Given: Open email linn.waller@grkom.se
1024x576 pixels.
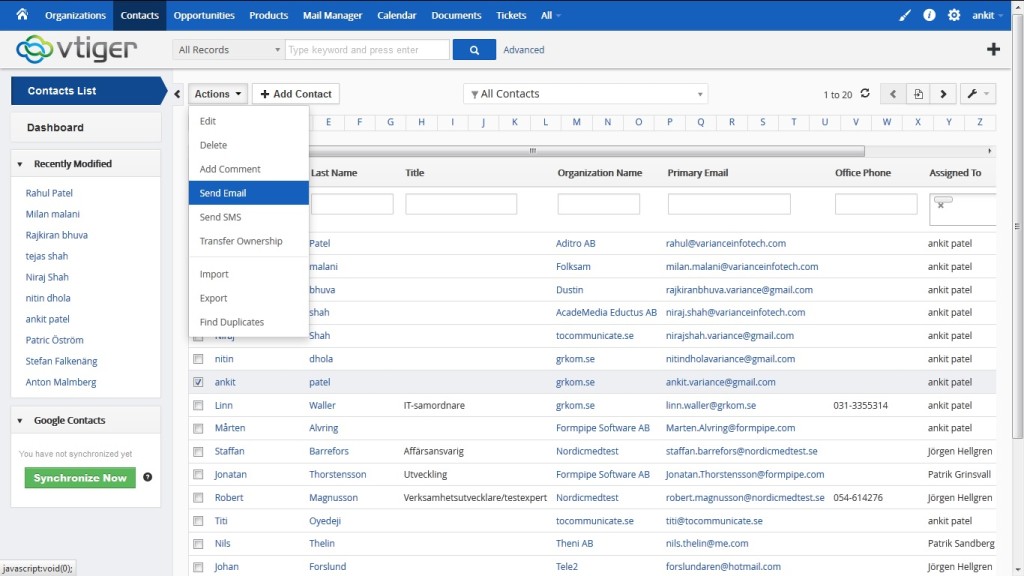Looking at the screenshot, I should [x=711, y=406].
